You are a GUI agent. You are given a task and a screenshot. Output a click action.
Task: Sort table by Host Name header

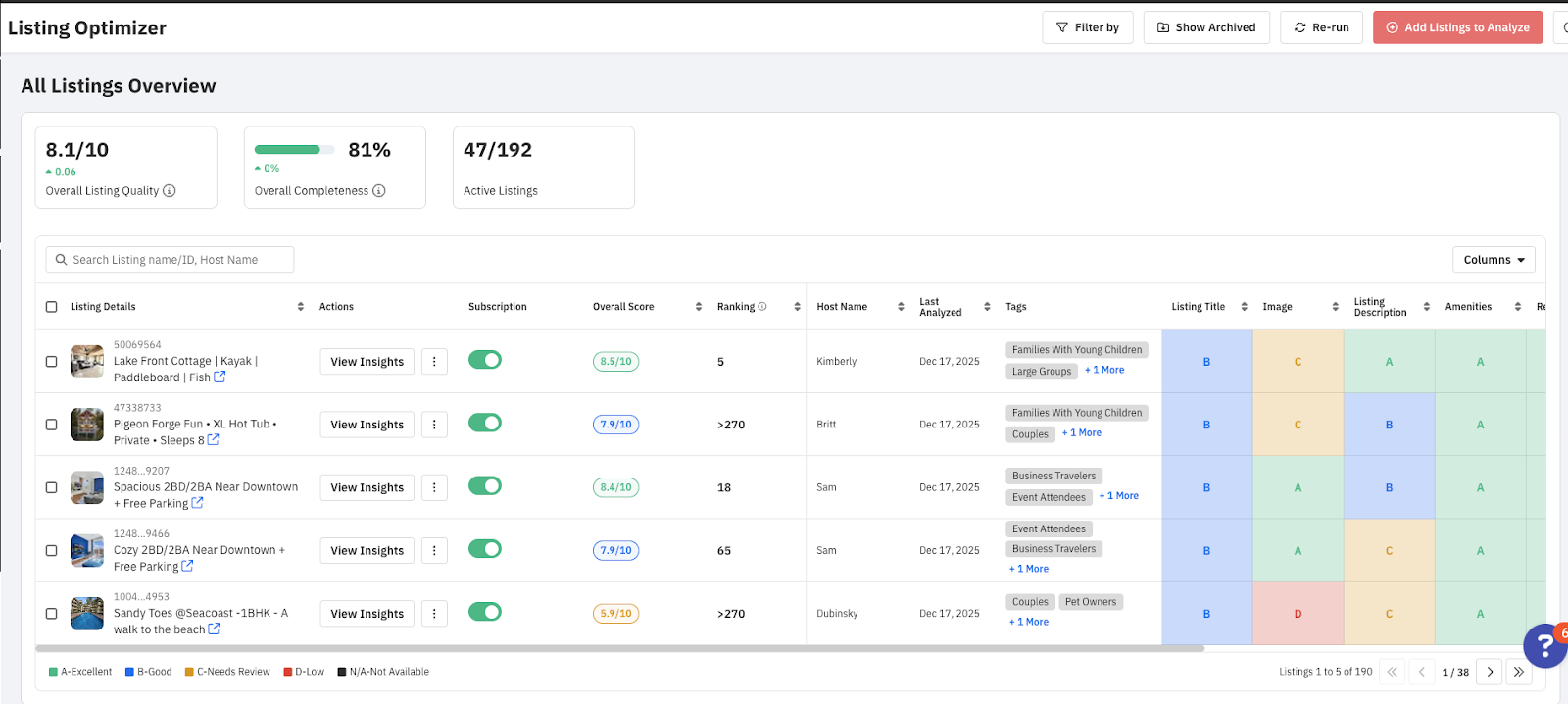(901, 307)
